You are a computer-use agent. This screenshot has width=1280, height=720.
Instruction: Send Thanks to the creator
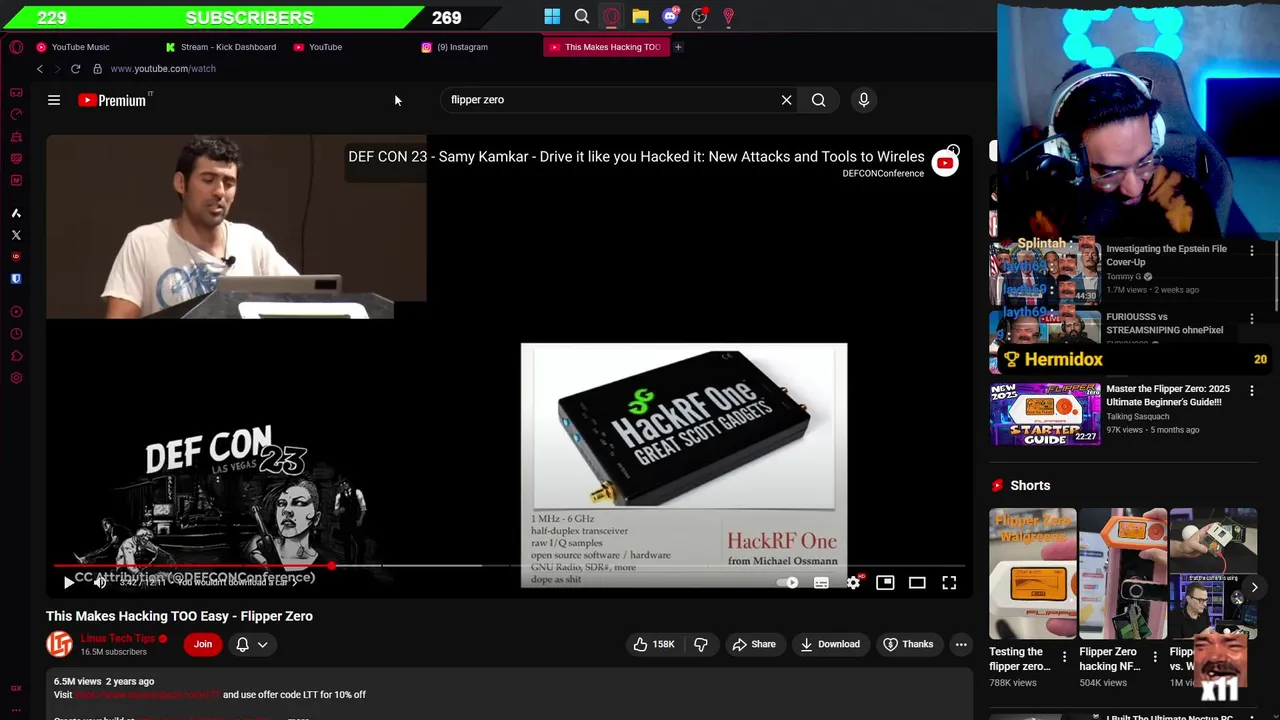click(908, 644)
